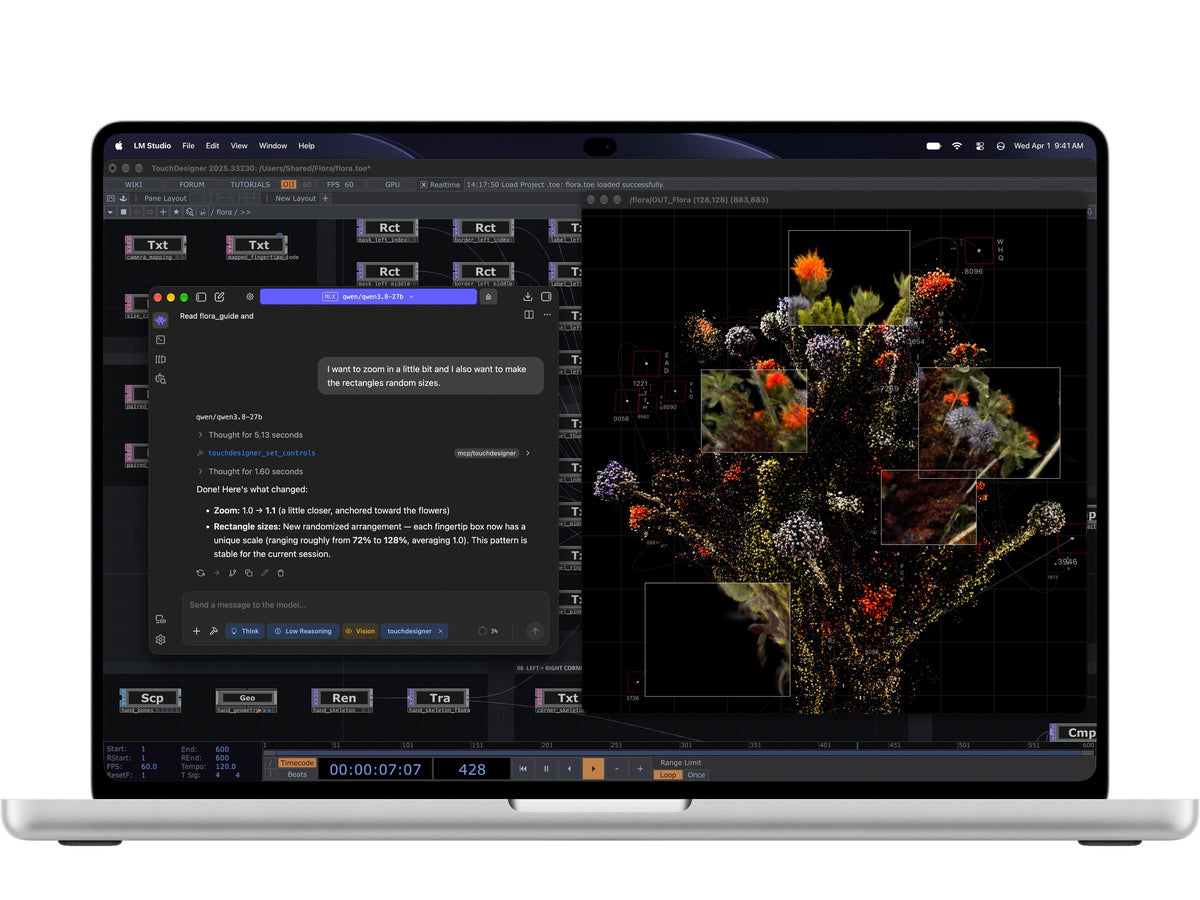Screen dimensions: 1200x900
Task: Copy the assistant message
Action: 248,573
